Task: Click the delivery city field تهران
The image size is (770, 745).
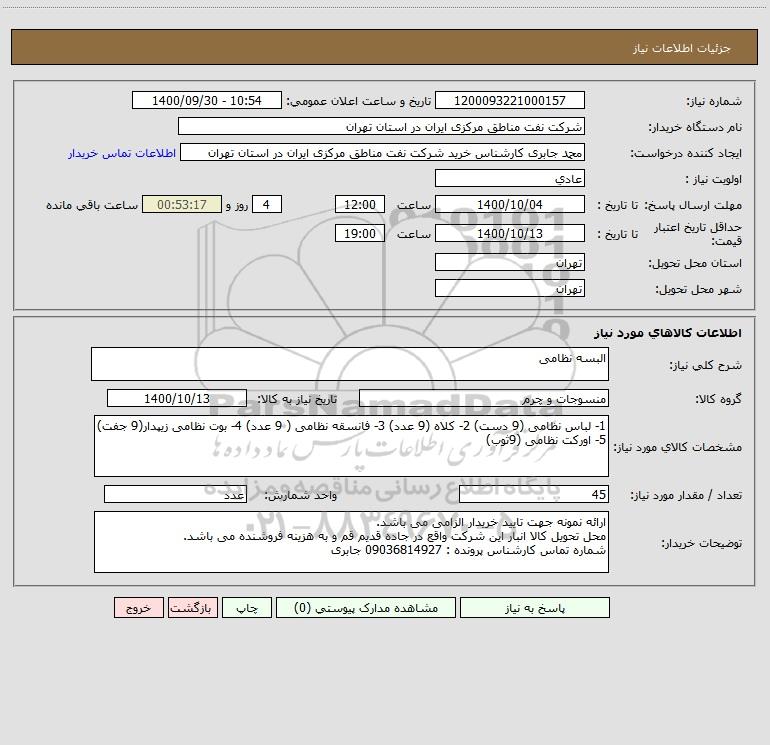Action: pos(510,288)
